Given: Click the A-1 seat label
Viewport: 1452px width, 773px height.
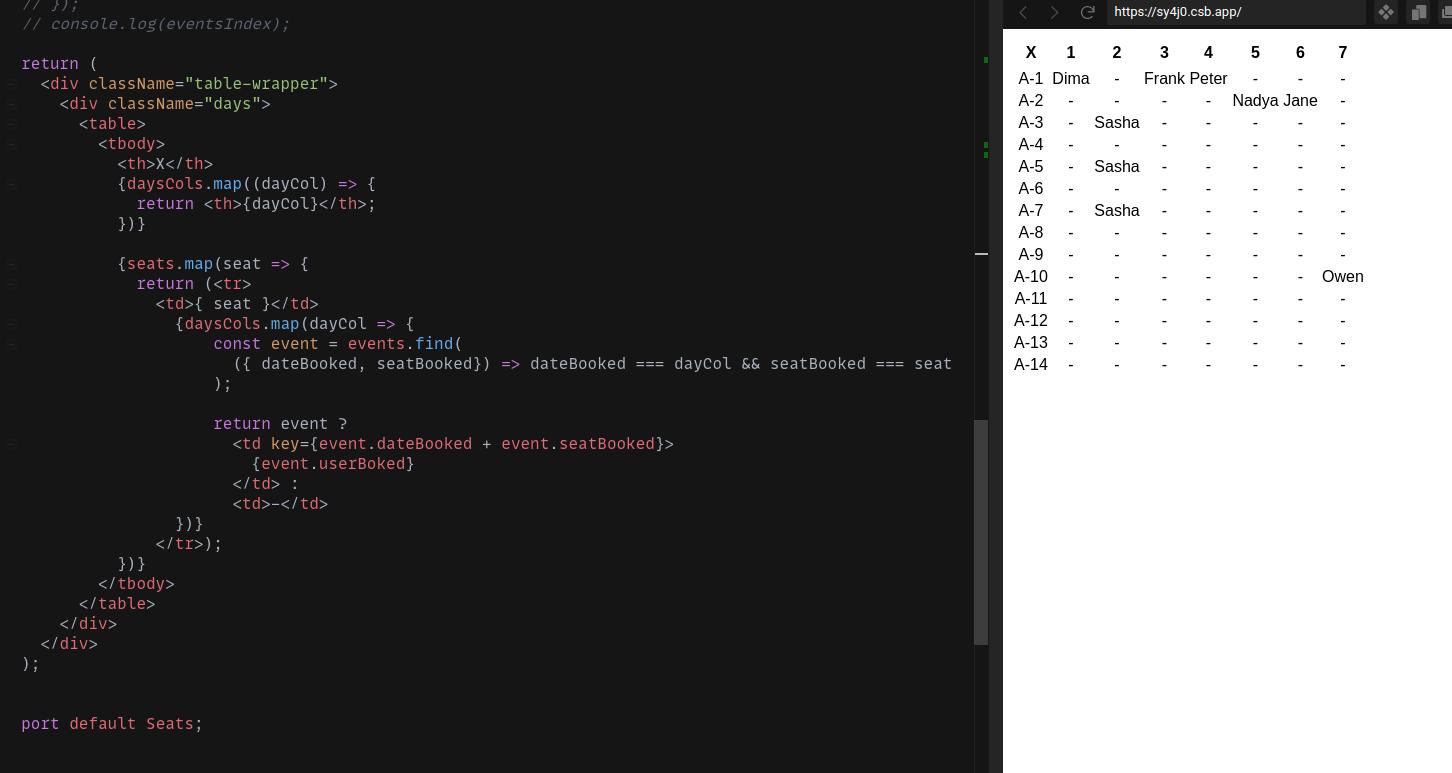Looking at the screenshot, I should coord(1031,78).
